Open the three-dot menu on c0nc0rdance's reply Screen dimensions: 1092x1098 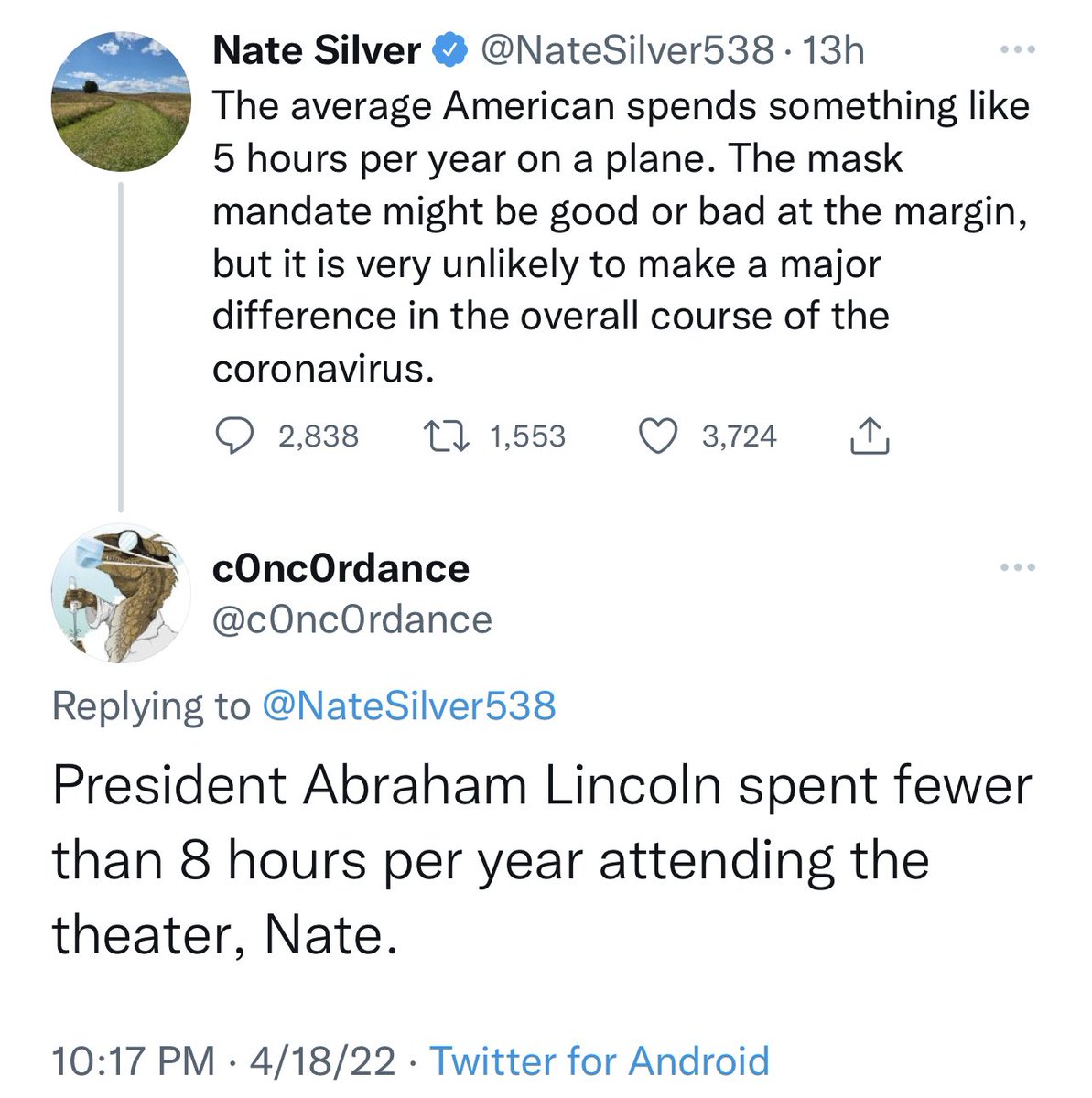[x=1018, y=568]
